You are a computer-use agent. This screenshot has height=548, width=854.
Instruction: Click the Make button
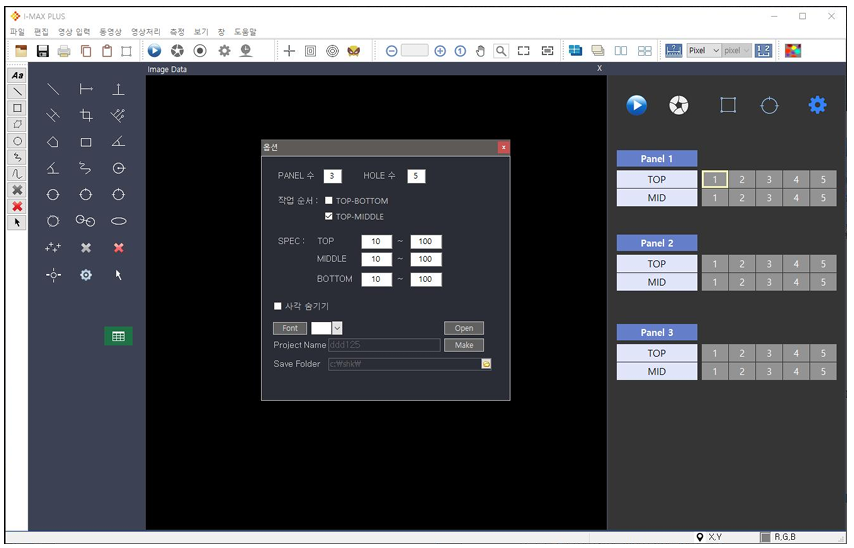pos(463,345)
